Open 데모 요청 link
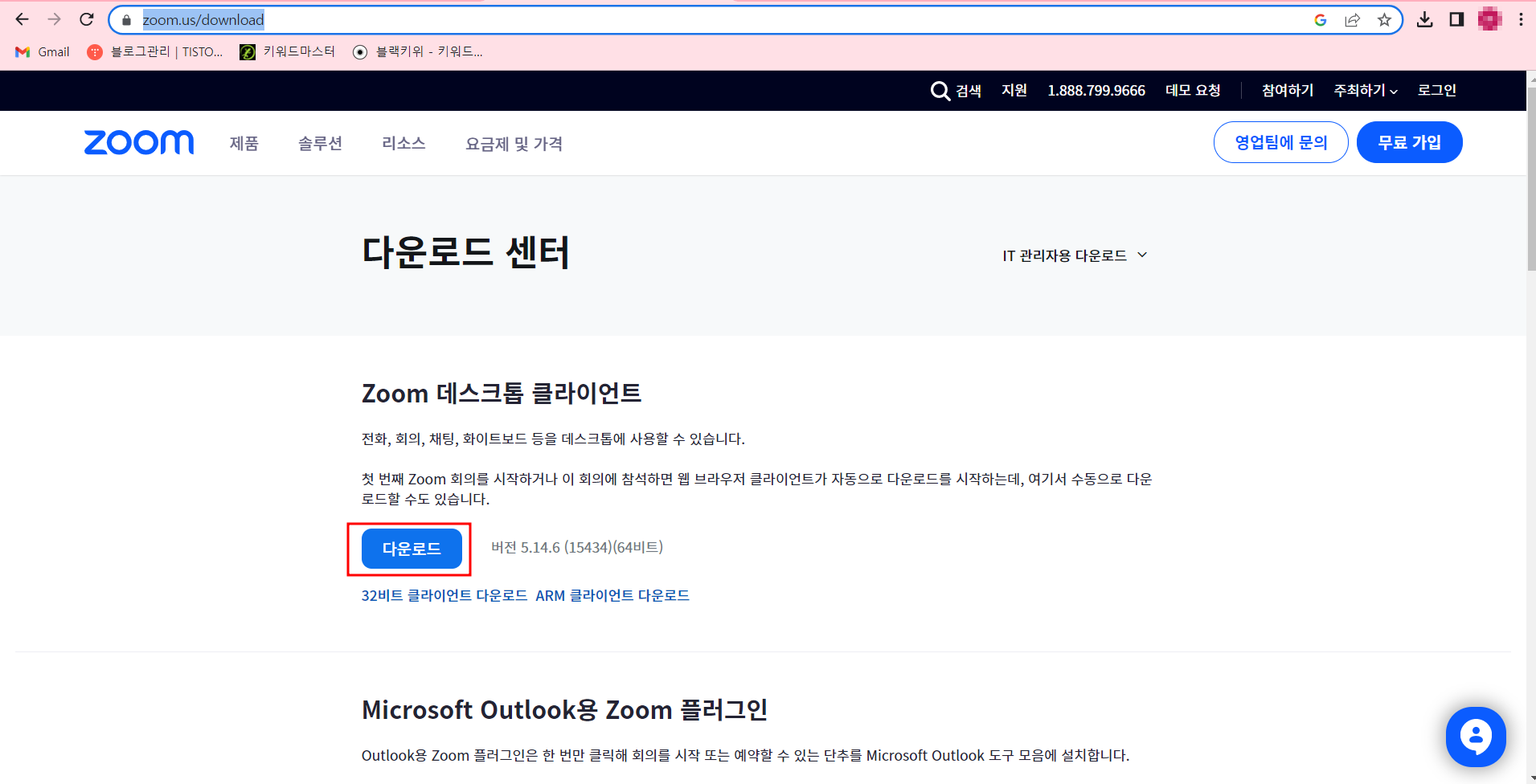Image resolution: width=1536 pixels, height=784 pixels. (x=1193, y=91)
